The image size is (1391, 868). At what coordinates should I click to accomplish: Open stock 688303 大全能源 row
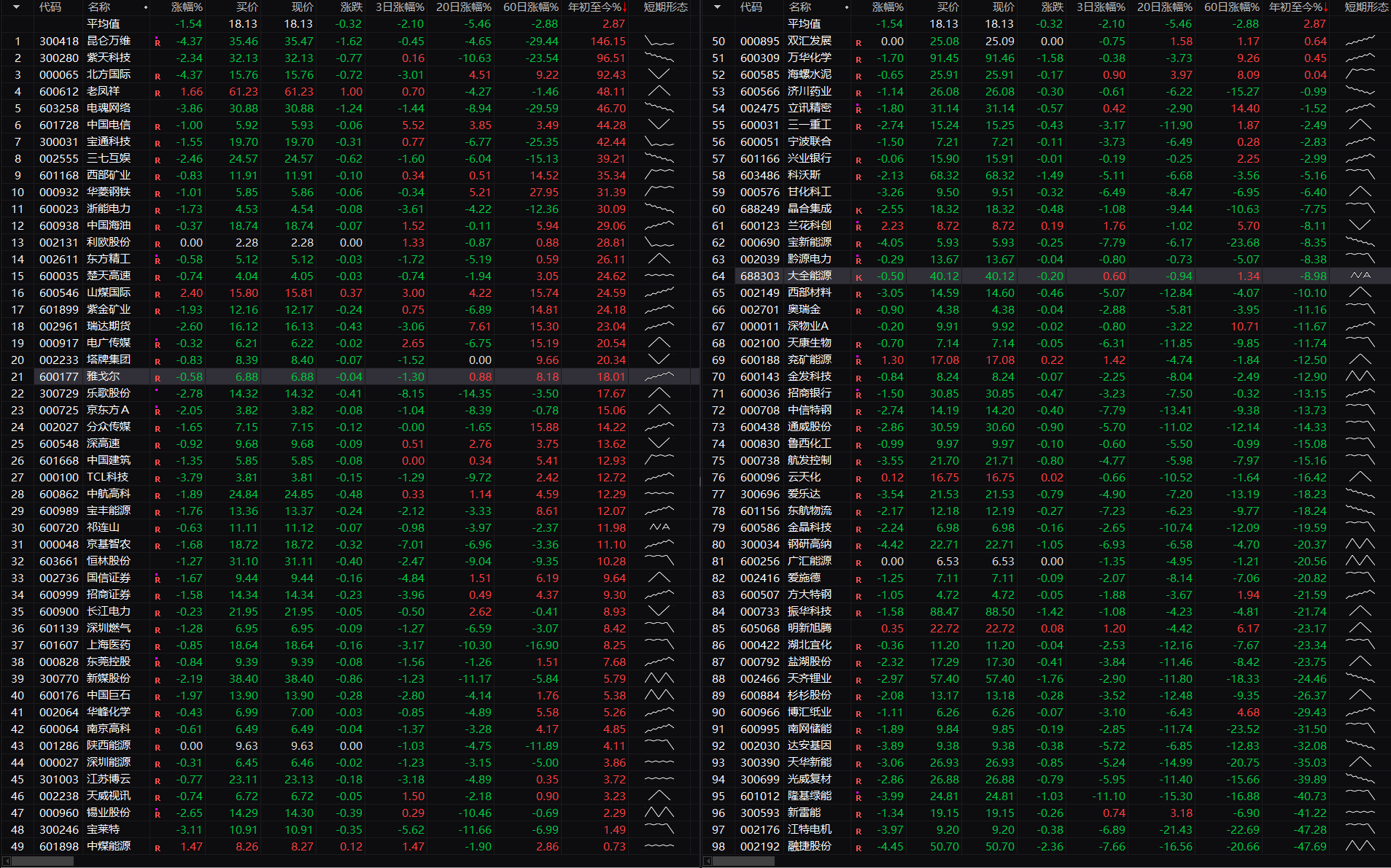pos(1047,276)
